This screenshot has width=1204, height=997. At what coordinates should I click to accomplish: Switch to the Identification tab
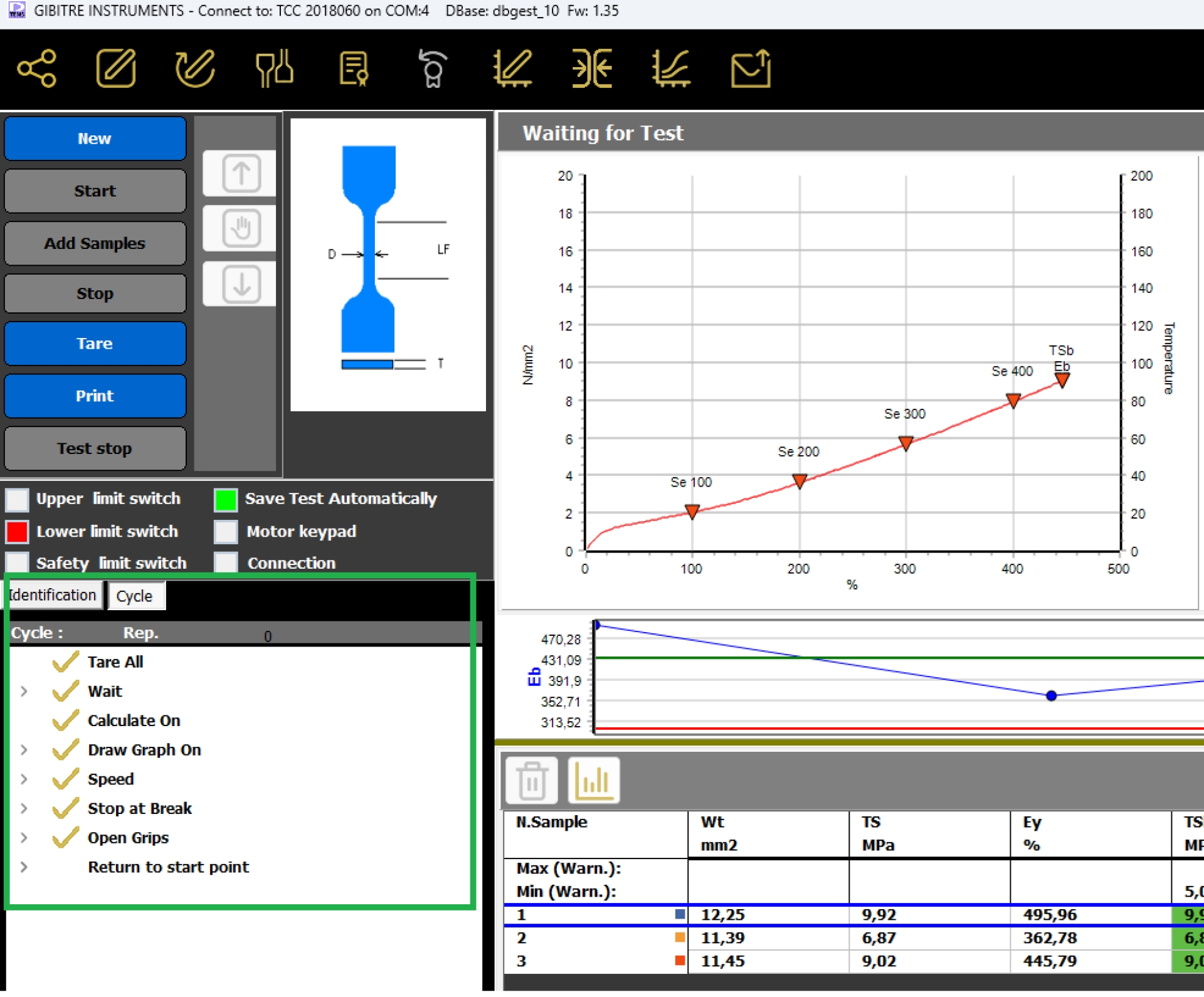pos(53,596)
